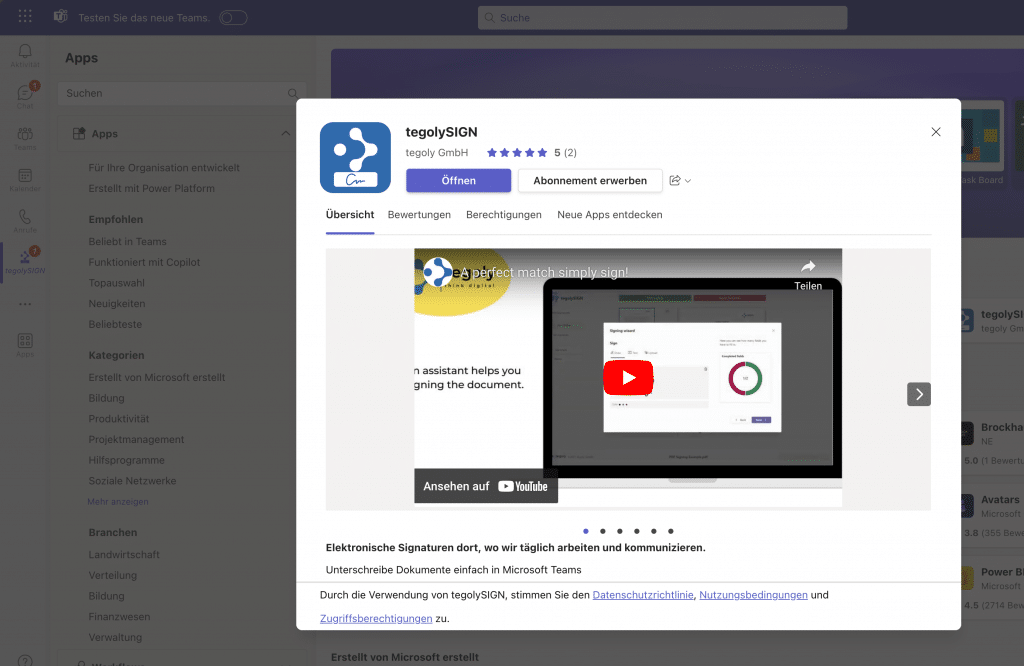
Task: Play the YouTube video preview
Action: (x=628, y=378)
